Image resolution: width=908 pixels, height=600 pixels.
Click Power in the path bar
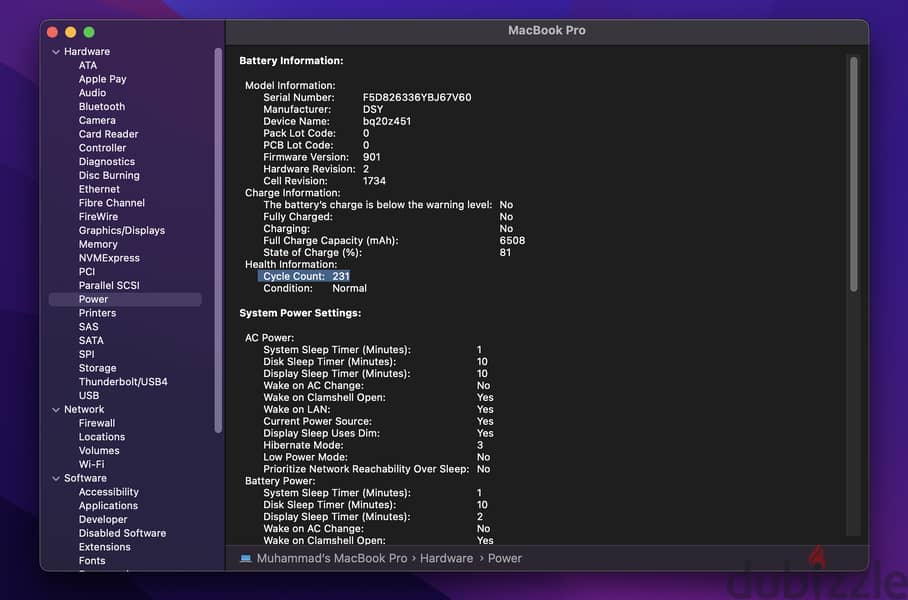tap(505, 559)
